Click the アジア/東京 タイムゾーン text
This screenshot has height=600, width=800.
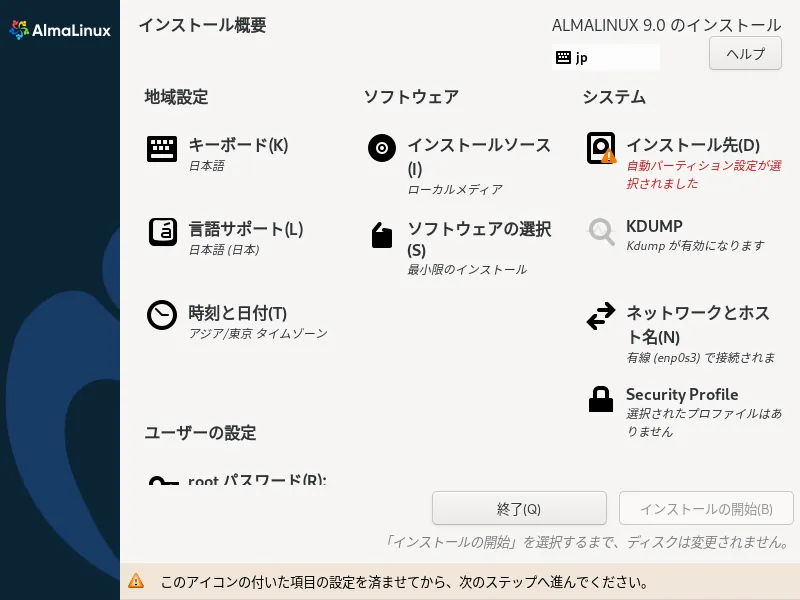(x=258, y=334)
